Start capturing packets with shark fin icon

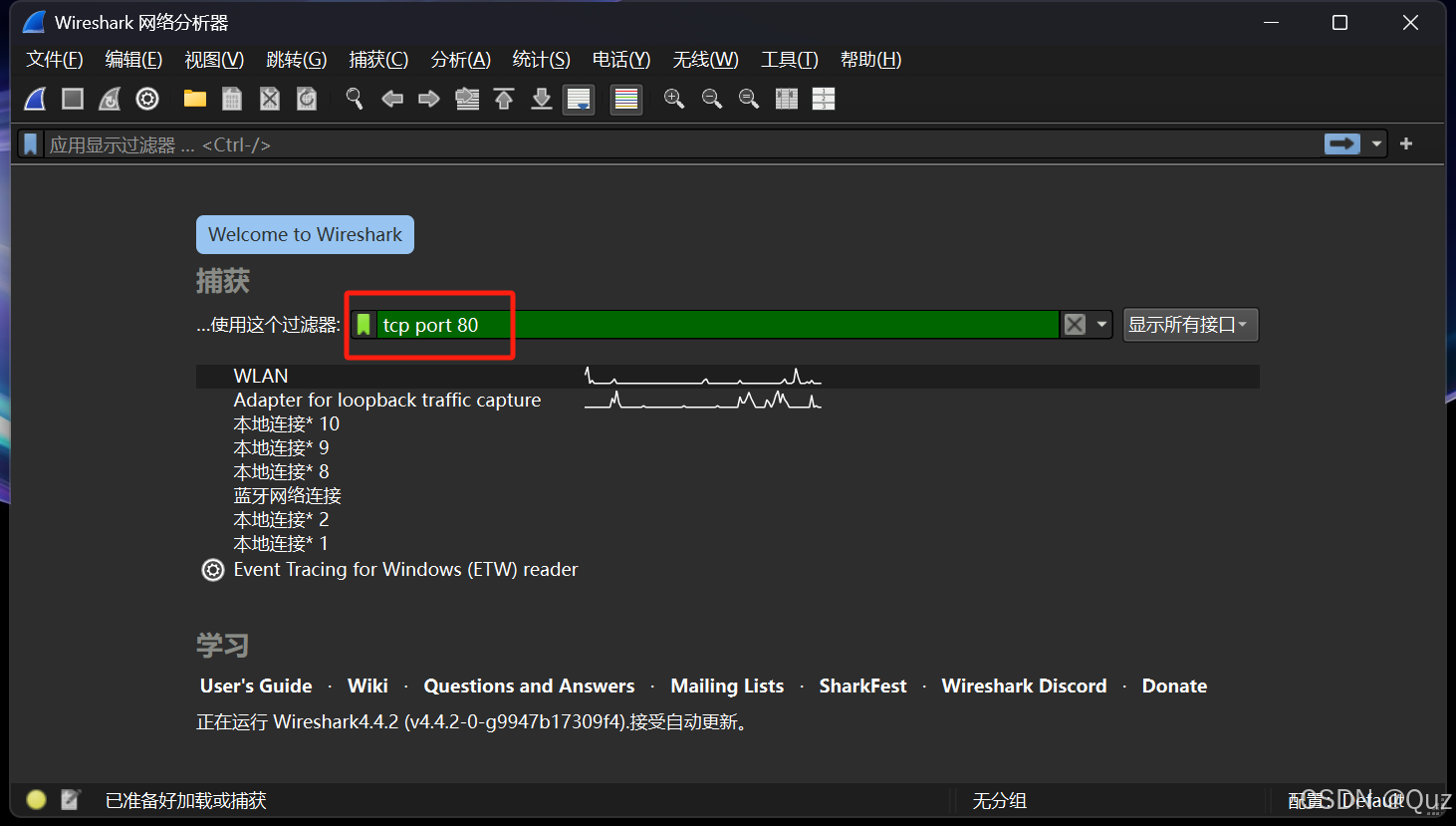click(x=35, y=99)
